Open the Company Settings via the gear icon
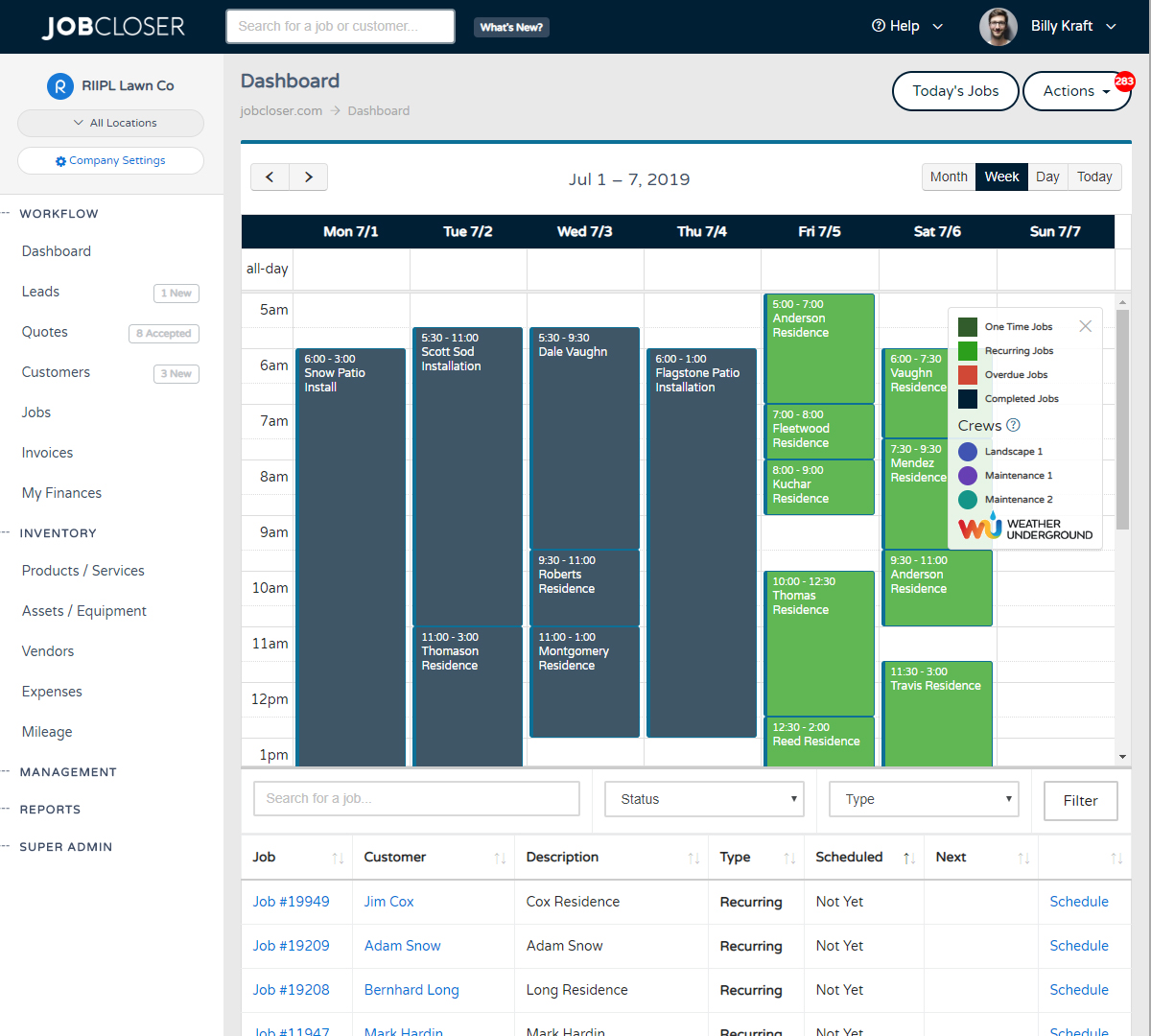The image size is (1151, 1036). click(60, 160)
